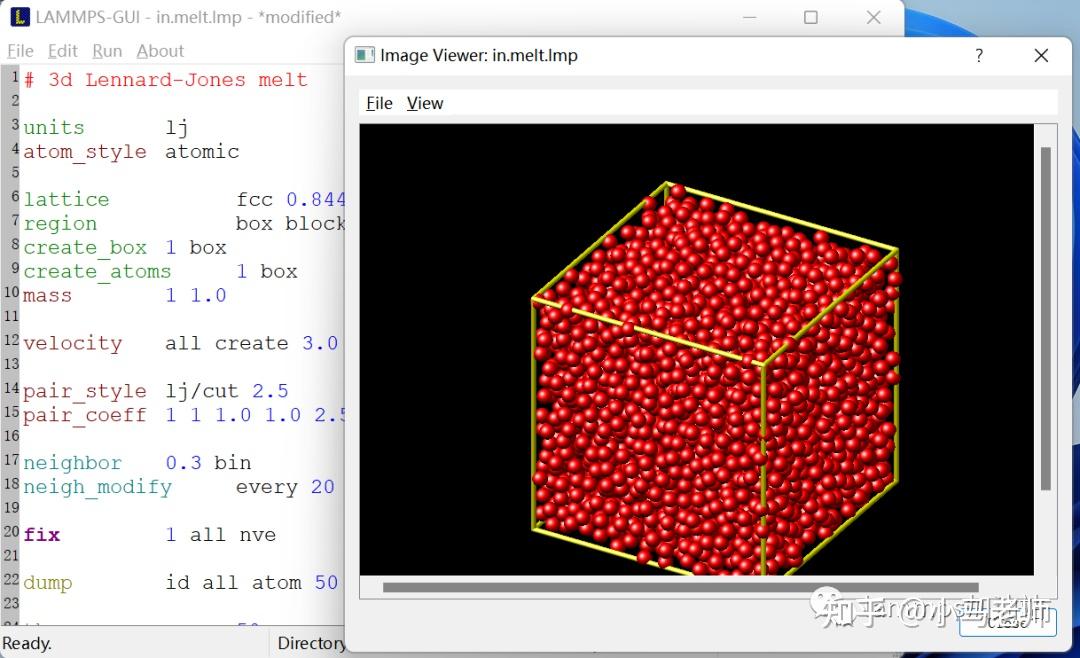Viewport: 1080px width, 658px height.
Task: Click the 'velocity' keyword on line 12
Action: click(x=72, y=343)
